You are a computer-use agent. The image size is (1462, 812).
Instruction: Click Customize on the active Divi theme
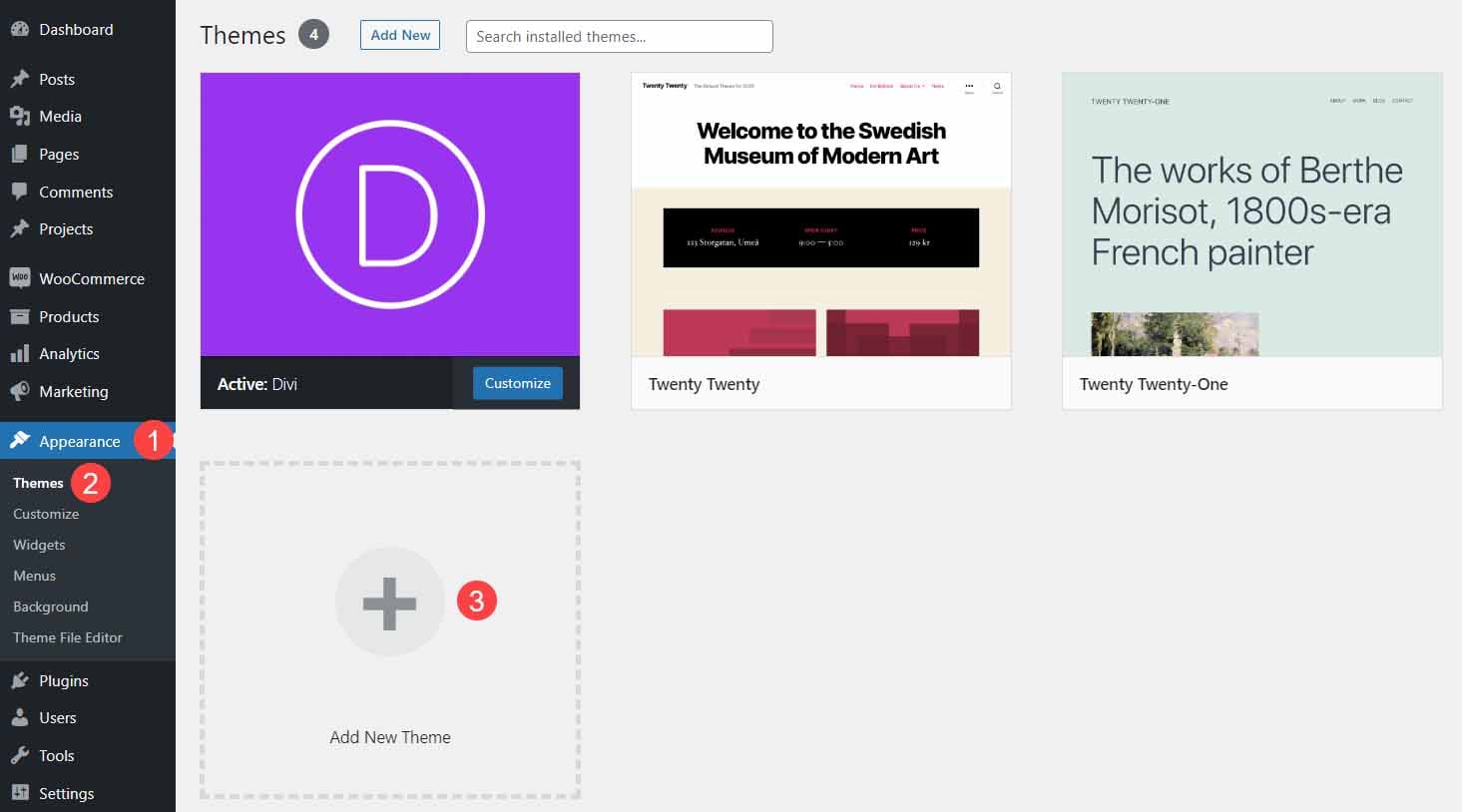518,383
